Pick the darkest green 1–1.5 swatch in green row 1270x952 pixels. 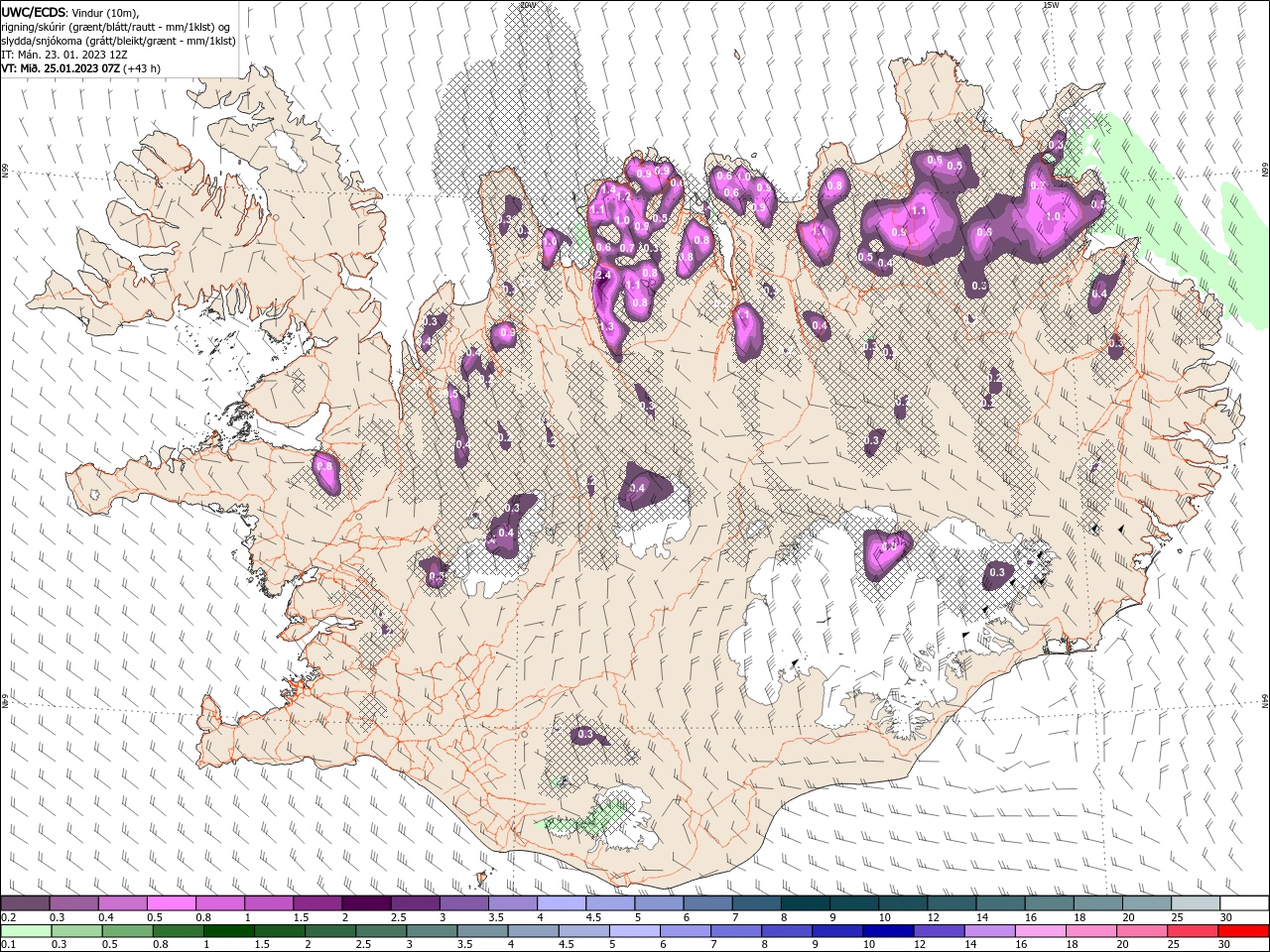point(228,931)
